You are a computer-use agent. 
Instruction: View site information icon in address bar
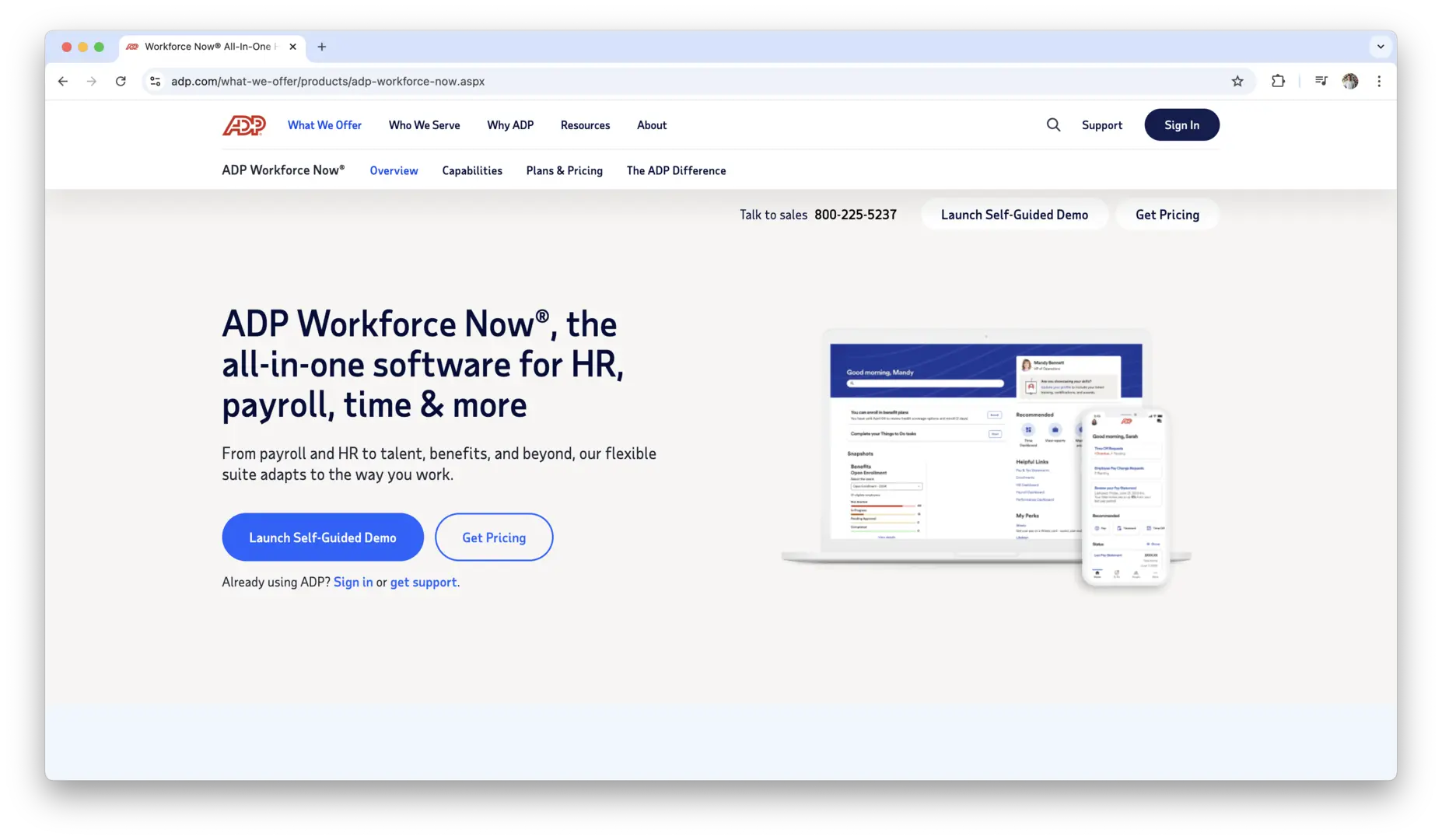[x=156, y=81]
